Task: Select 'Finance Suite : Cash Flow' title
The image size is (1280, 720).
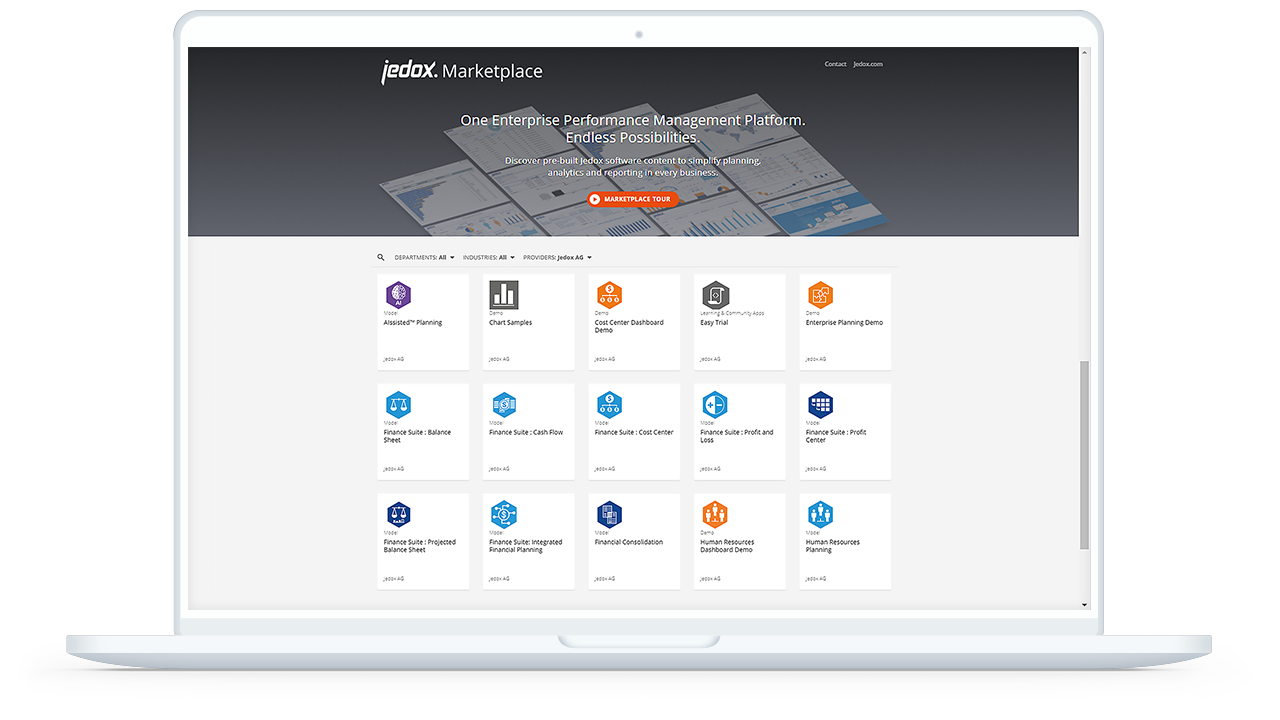Action: coord(526,433)
